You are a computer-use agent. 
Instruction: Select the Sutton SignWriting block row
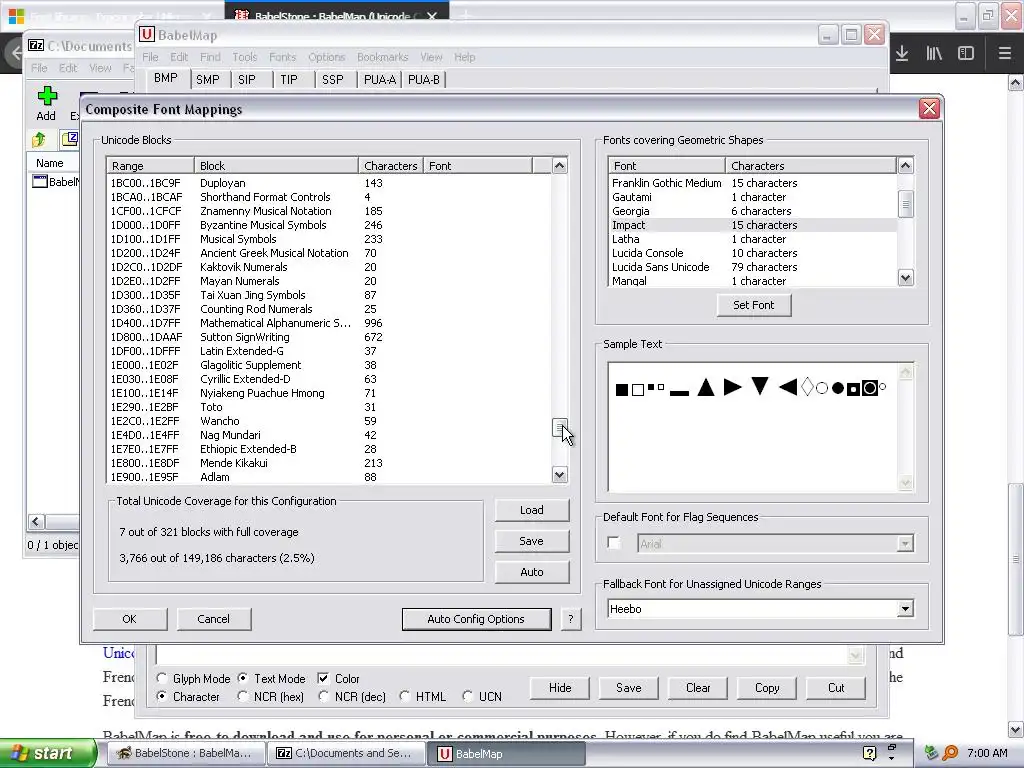tap(329, 337)
